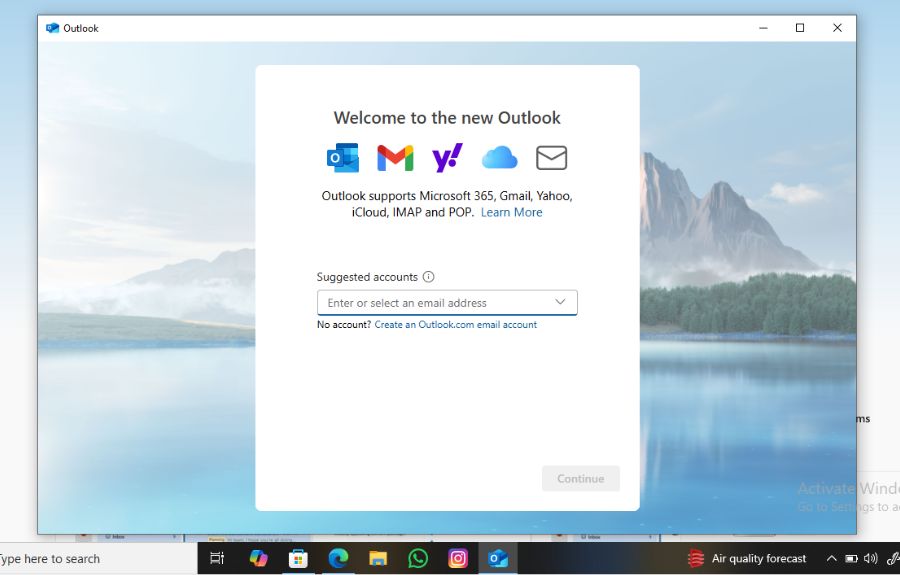Open the Air quality forecast widget

(747, 558)
